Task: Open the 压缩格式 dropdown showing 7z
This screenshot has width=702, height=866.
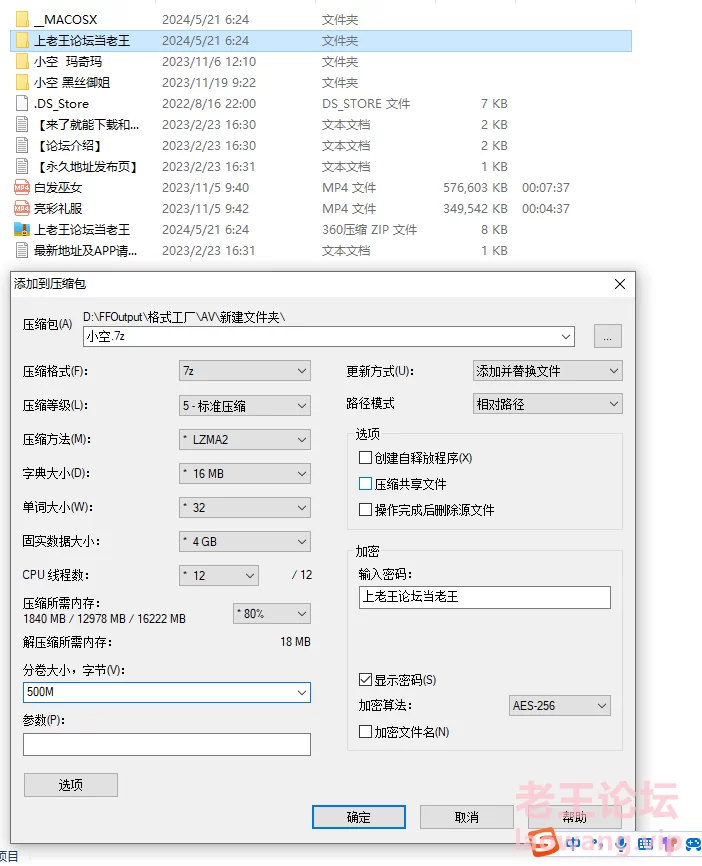Action: click(245, 371)
